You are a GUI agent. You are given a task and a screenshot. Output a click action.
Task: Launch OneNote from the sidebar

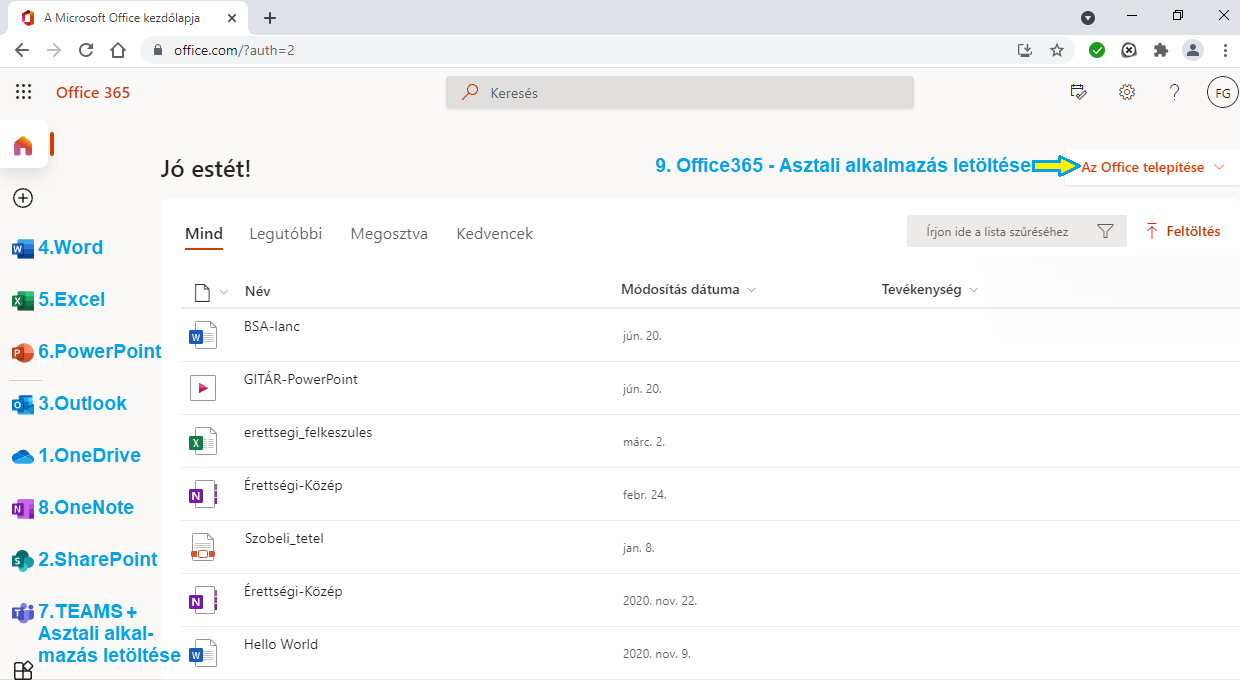click(22, 507)
